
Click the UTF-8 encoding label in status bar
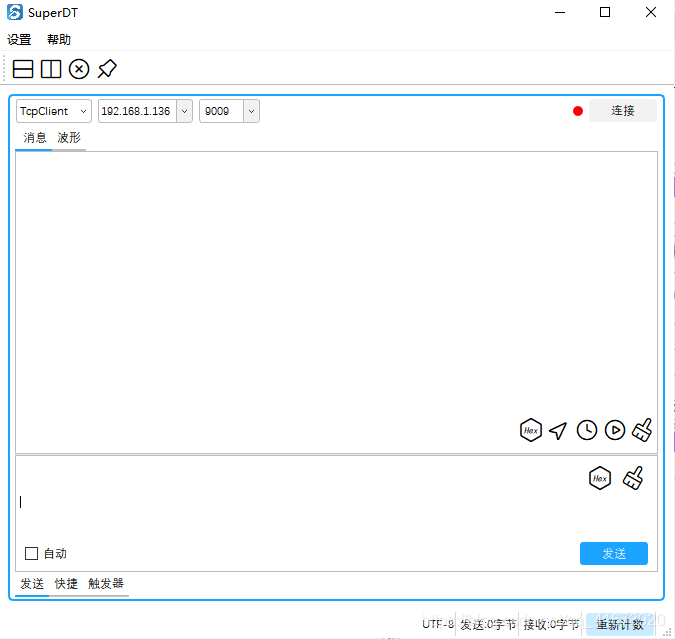point(437,624)
